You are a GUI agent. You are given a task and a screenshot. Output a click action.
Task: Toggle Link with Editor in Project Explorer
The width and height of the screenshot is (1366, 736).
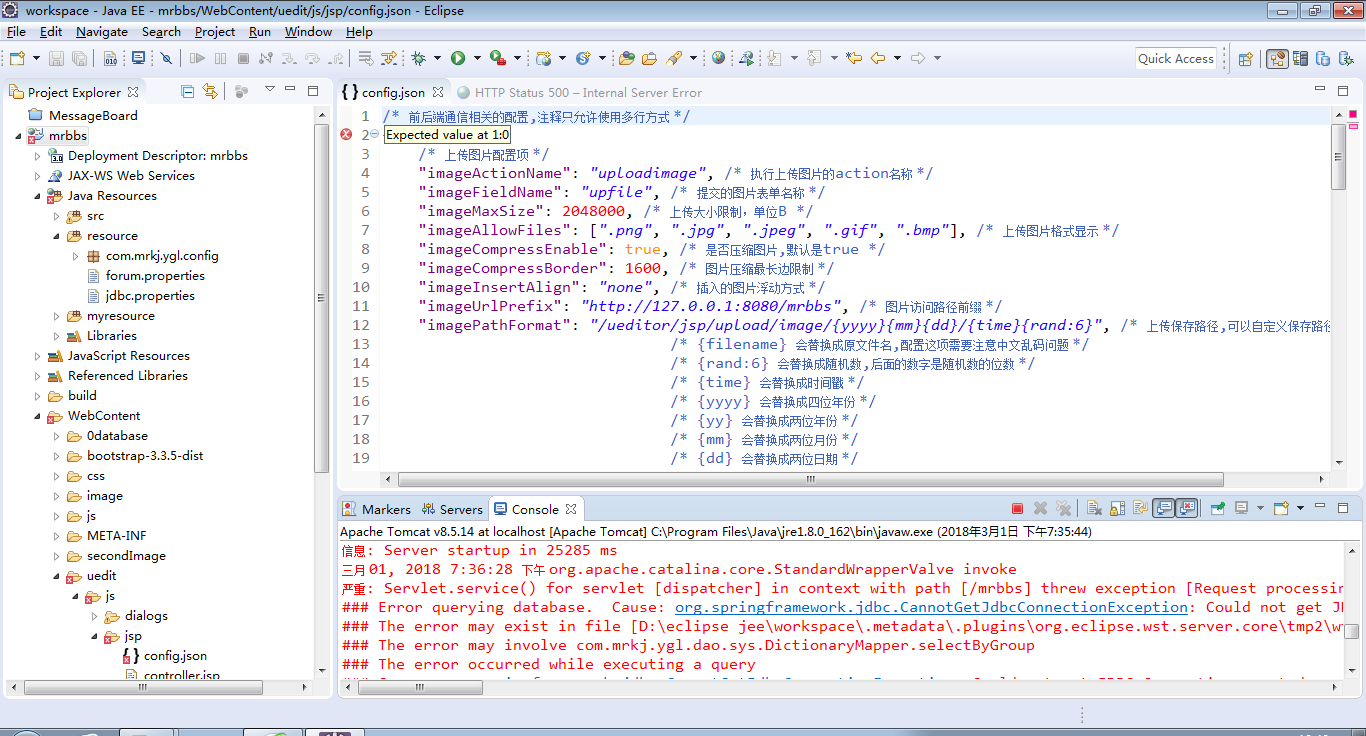tap(210, 91)
